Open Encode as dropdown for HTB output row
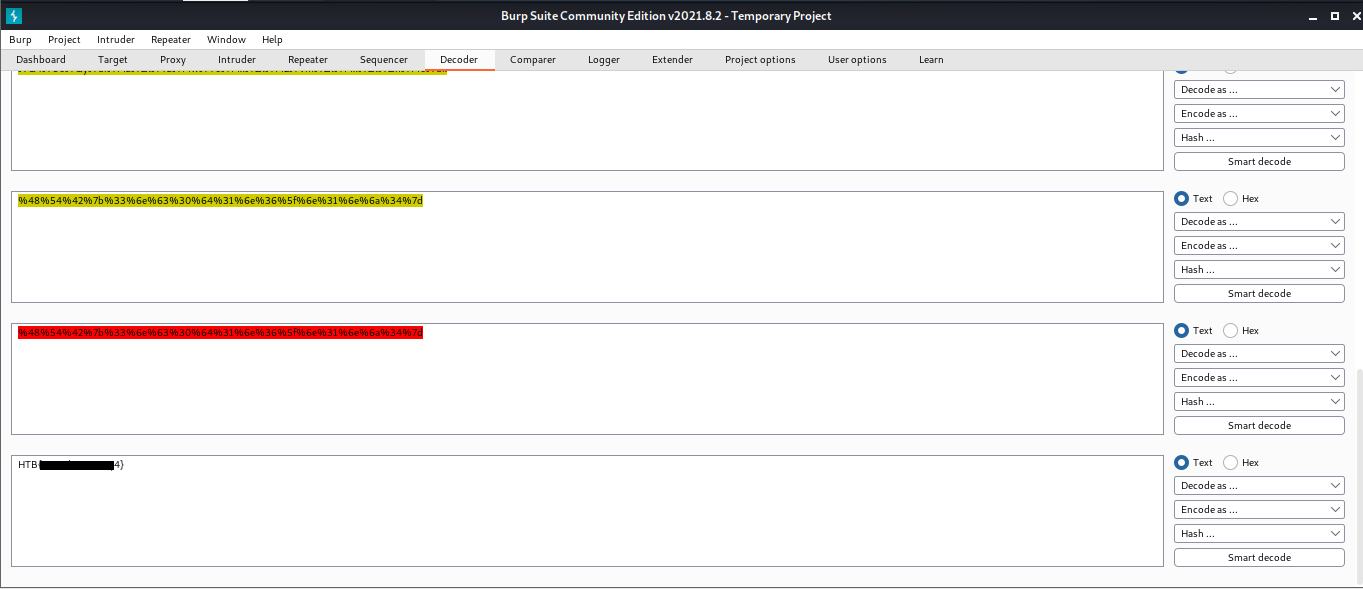The height and width of the screenshot is (589, 1363). tap(1259, 509)
